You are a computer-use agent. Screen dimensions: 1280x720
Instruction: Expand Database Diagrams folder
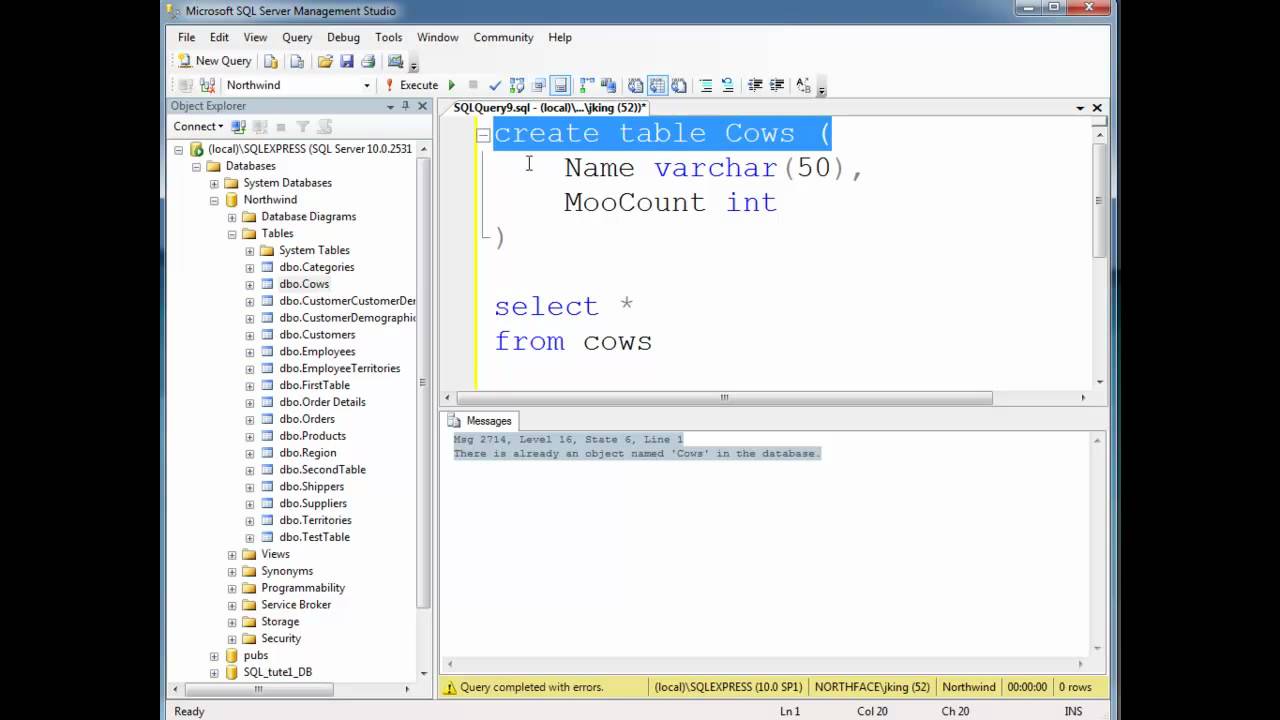(232, 217)
